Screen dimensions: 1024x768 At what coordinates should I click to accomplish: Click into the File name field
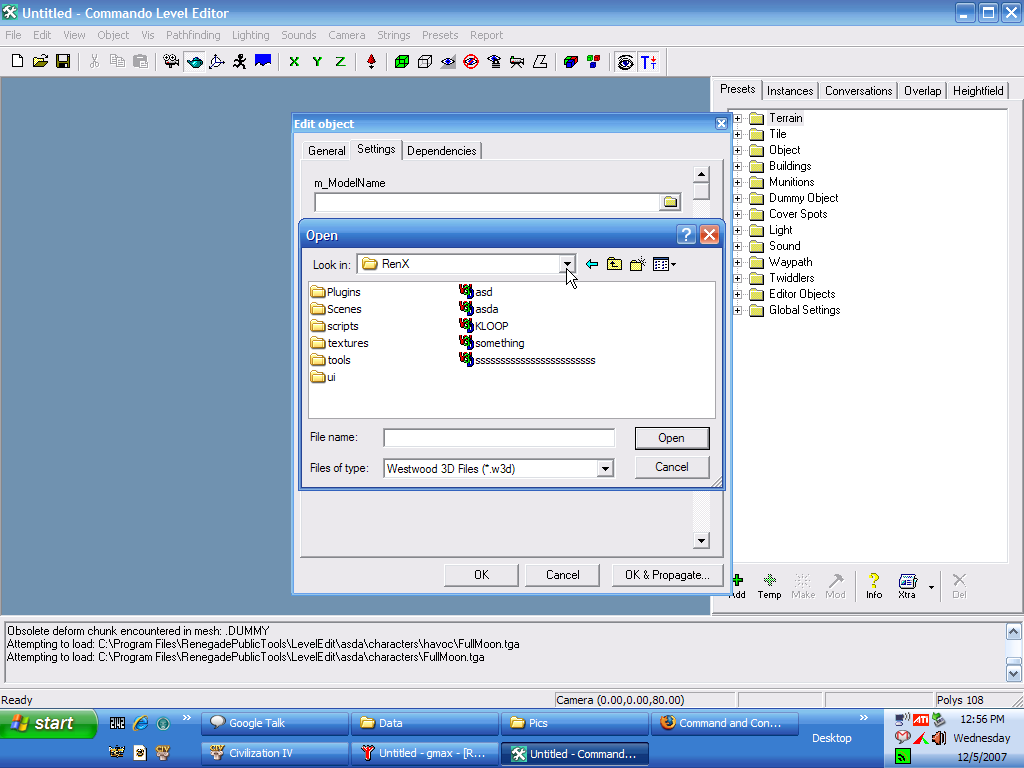click(499, 438)
